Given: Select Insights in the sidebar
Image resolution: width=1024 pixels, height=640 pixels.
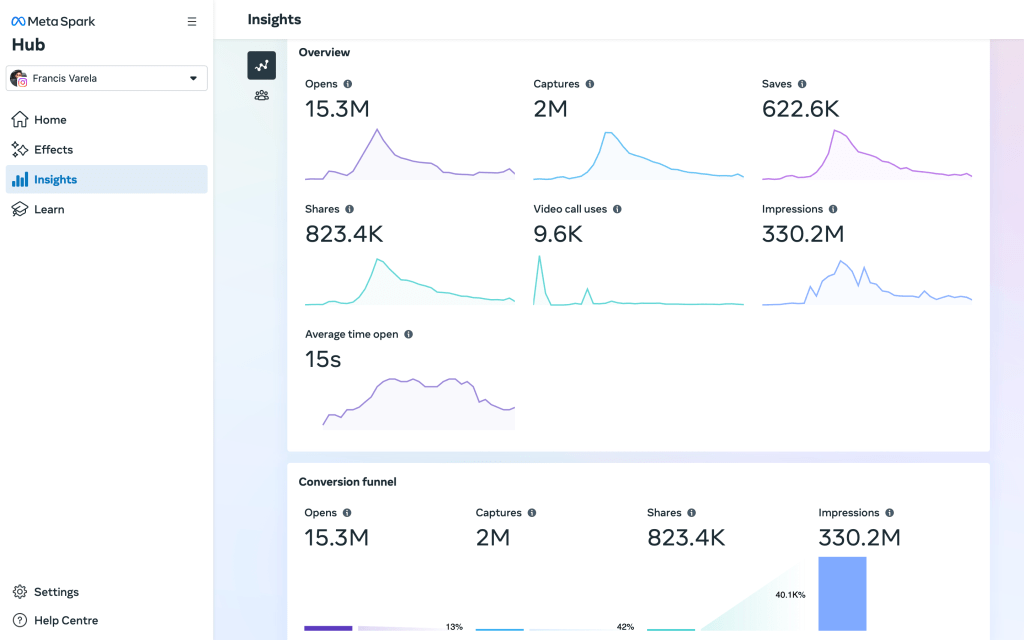Looking at the screenshot, I should 55,180.
